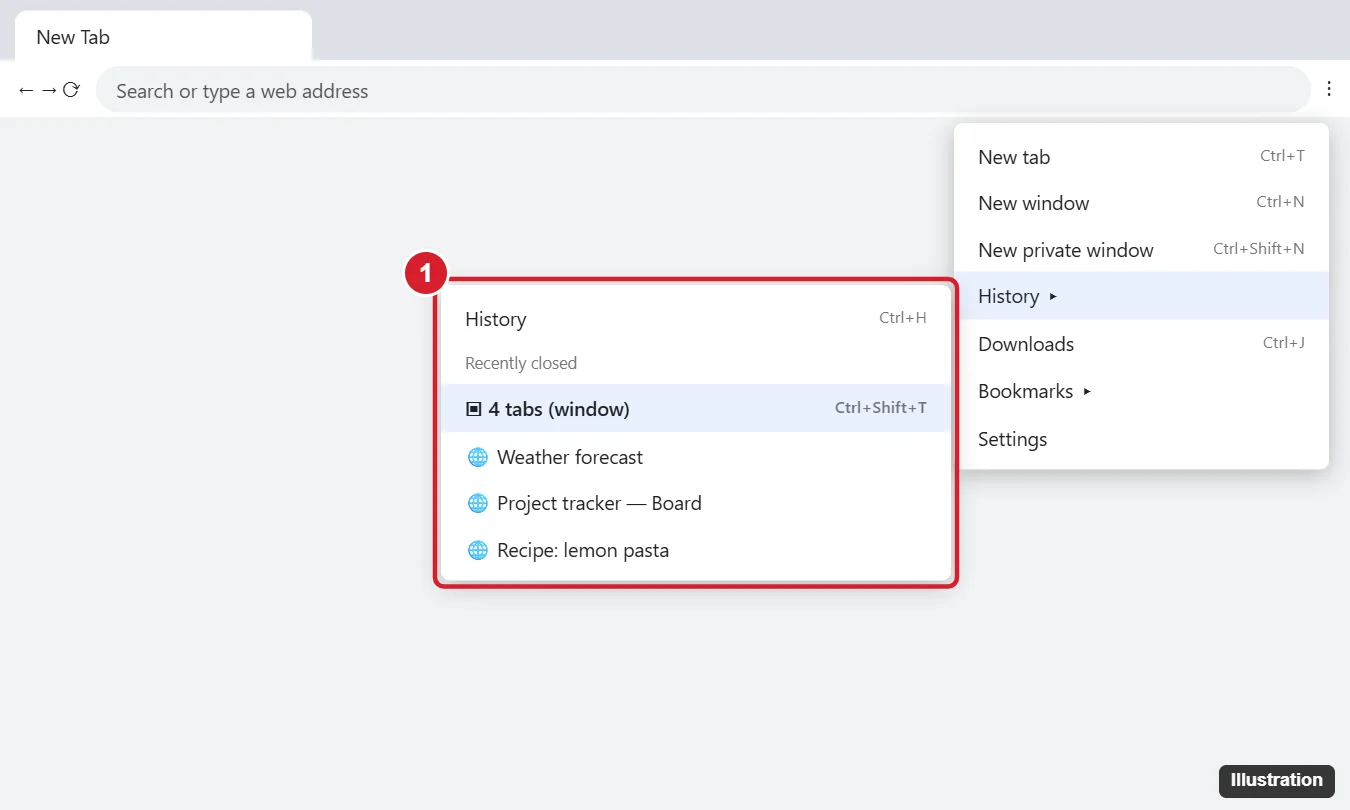Viewport: 1350px width, 810px height.
Task: Expand the Bookmarks submenu arrow
Action: click(x=1087, y=392)
